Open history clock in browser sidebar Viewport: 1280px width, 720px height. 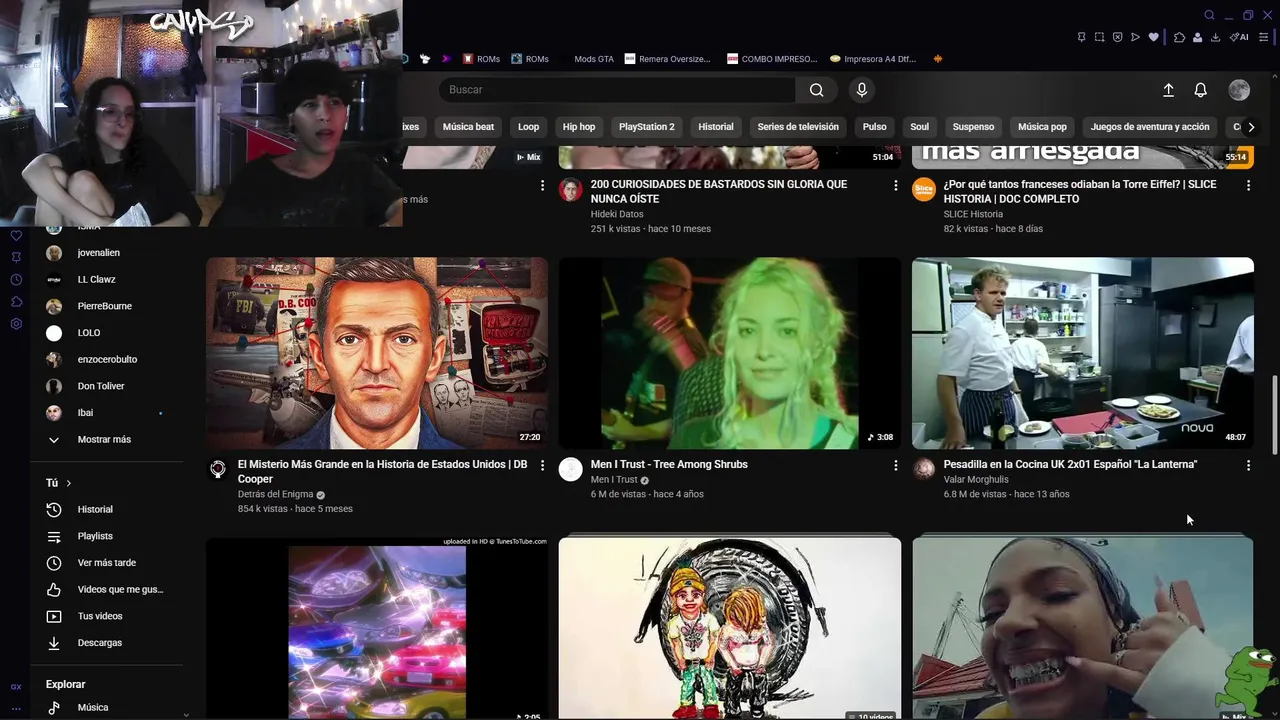pyautogui.click(x=16, y=280)
